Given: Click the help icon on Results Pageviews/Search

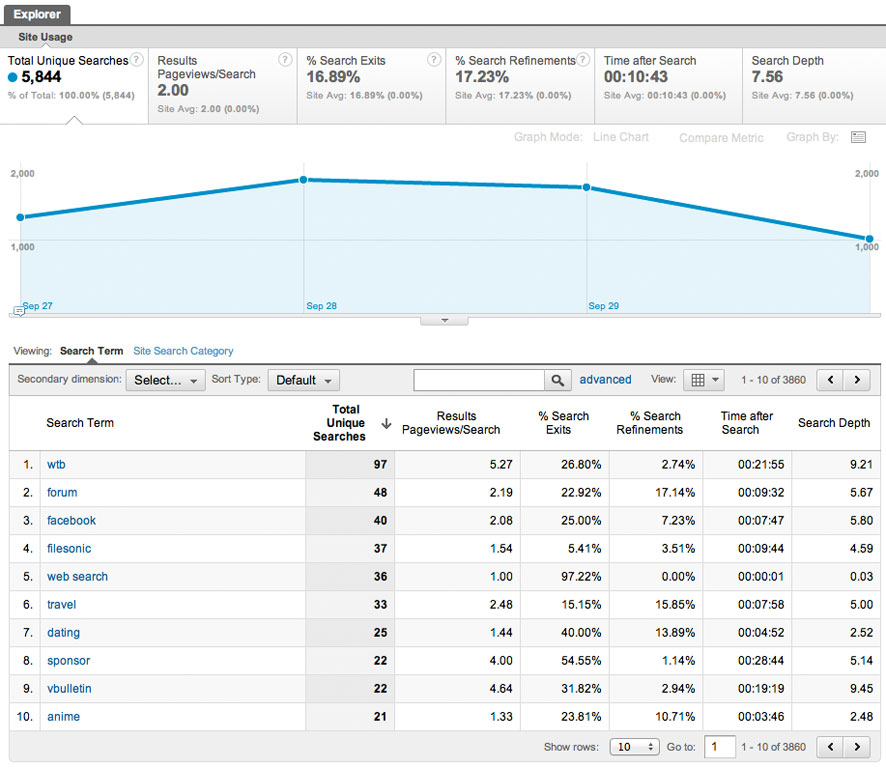Looking at the screenshot, I should pos(285,59).
